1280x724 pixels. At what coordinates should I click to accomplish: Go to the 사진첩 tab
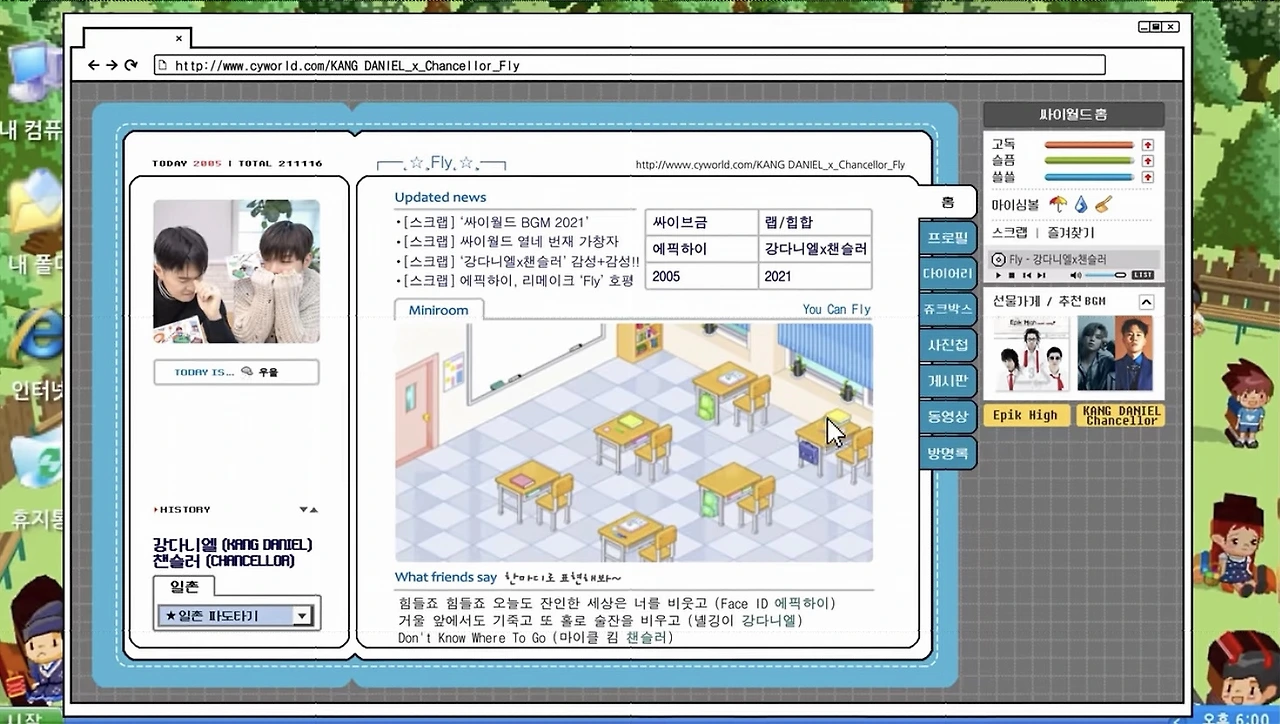coord(947,345)
